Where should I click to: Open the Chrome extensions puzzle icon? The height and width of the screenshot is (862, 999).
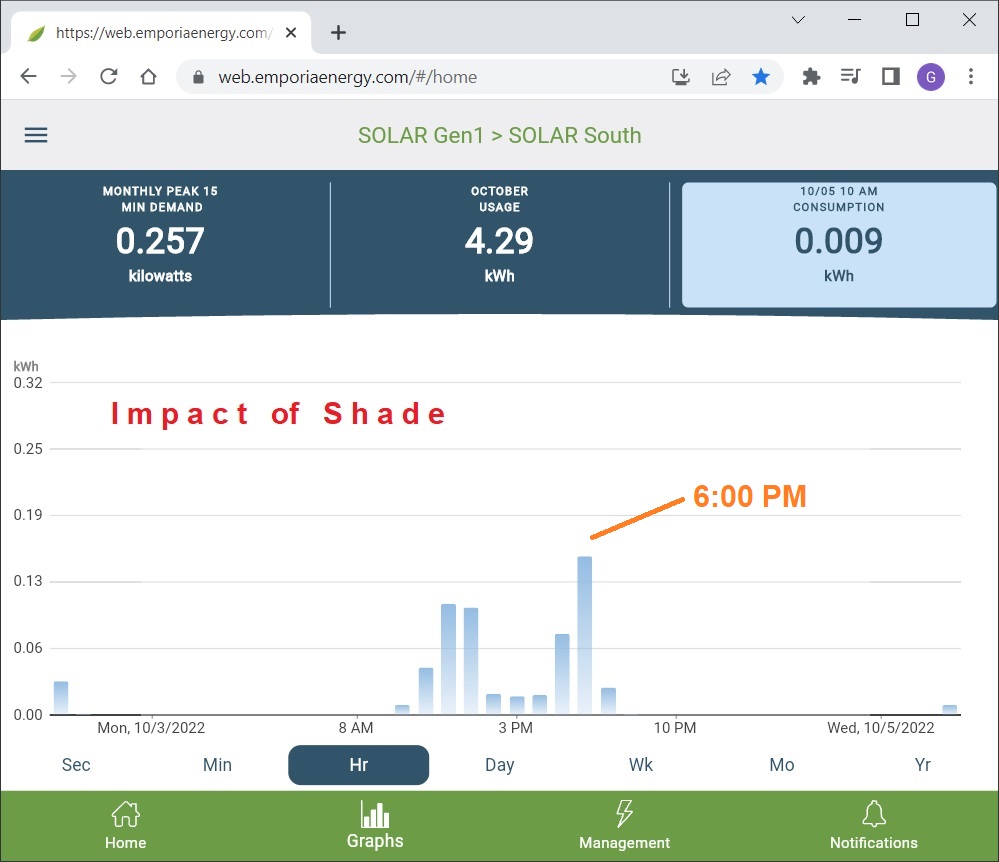point(811,77)
